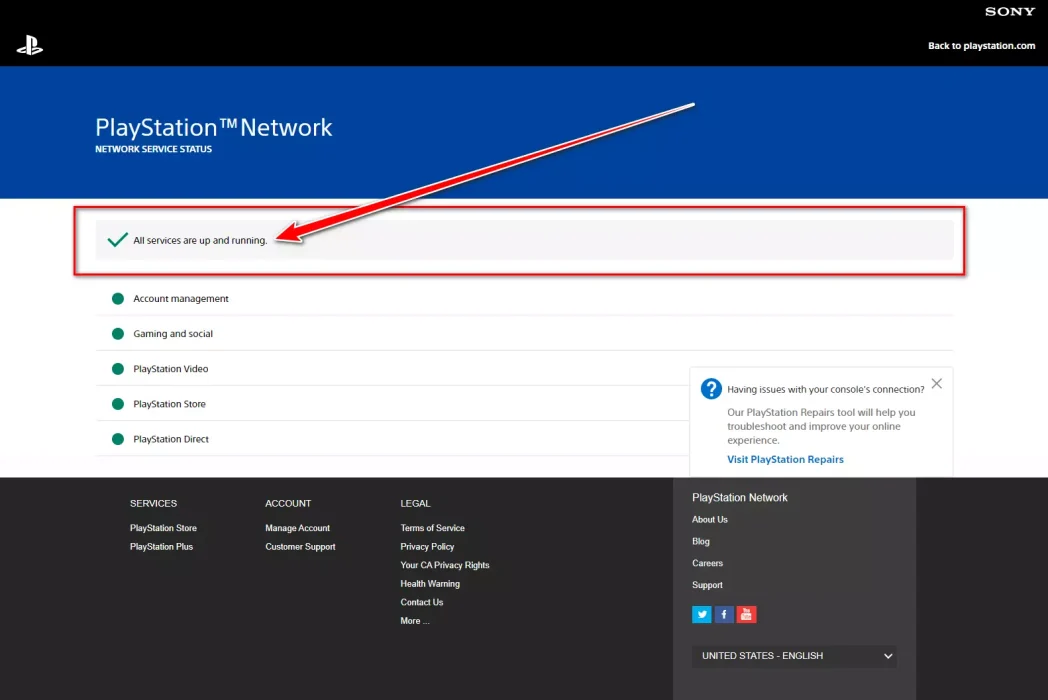
Task: Open Health Warning link
Action: pyautogui.click(x=430, y=584)
